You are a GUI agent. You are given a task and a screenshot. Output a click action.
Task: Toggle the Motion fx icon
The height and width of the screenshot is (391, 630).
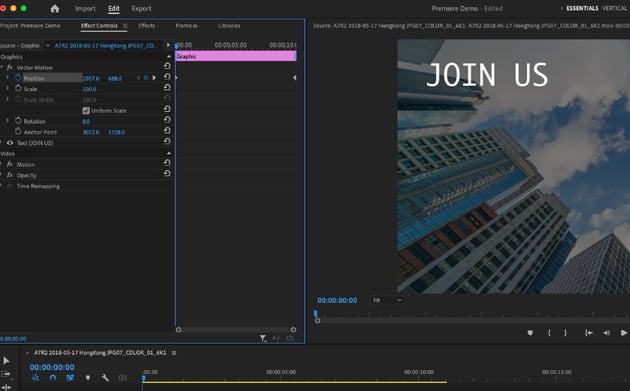(x=10, y=164)
